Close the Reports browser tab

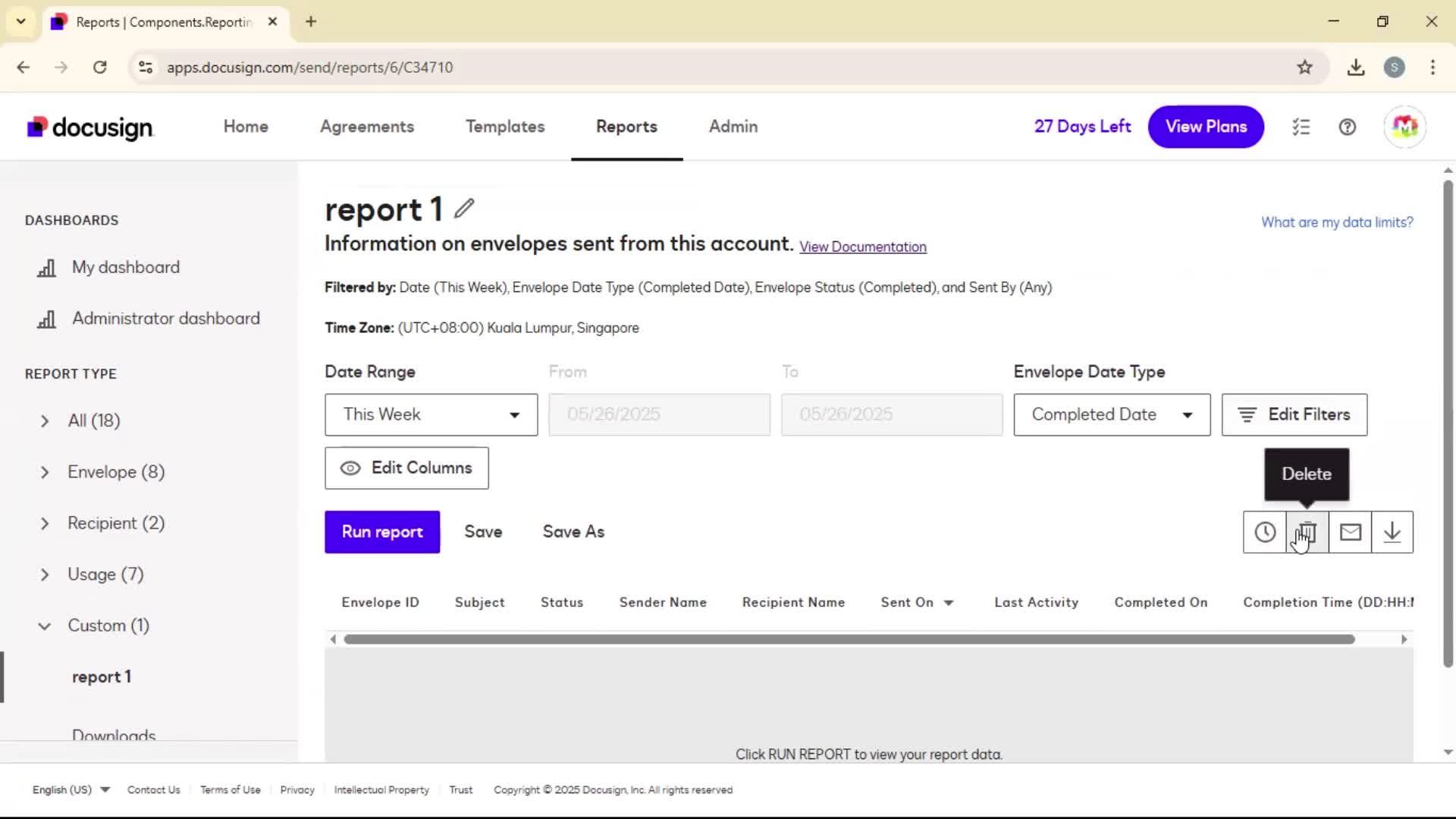(273, 21)
